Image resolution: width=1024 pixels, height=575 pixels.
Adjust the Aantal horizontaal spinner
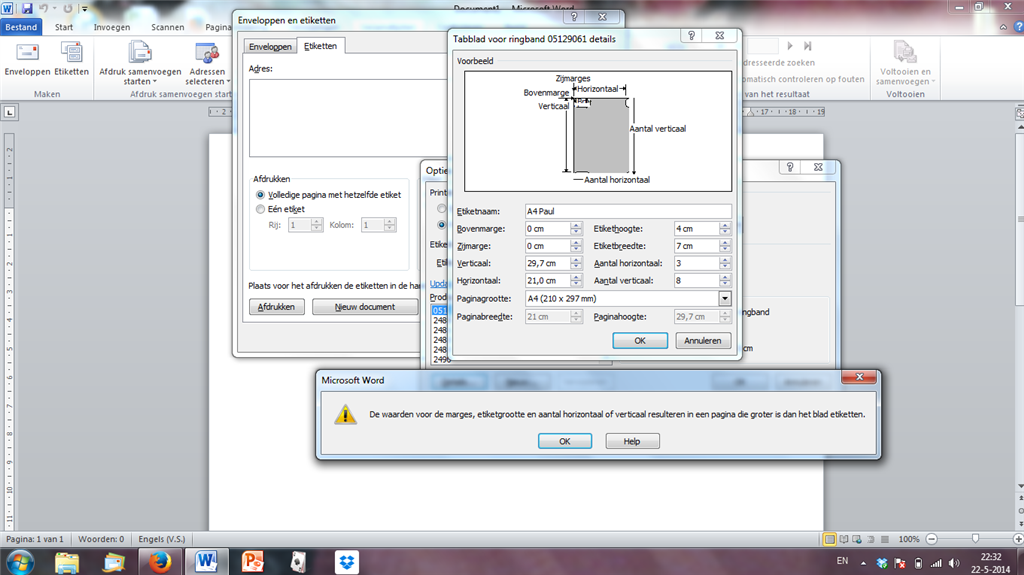coord(725,263)
